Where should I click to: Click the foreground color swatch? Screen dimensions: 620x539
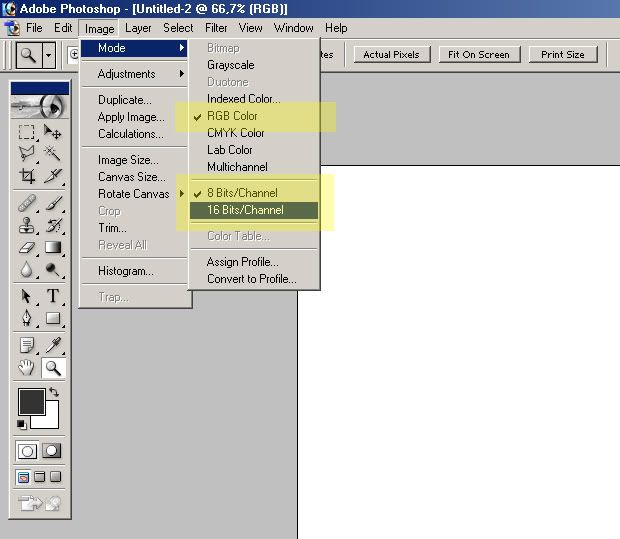pos(30,400)
